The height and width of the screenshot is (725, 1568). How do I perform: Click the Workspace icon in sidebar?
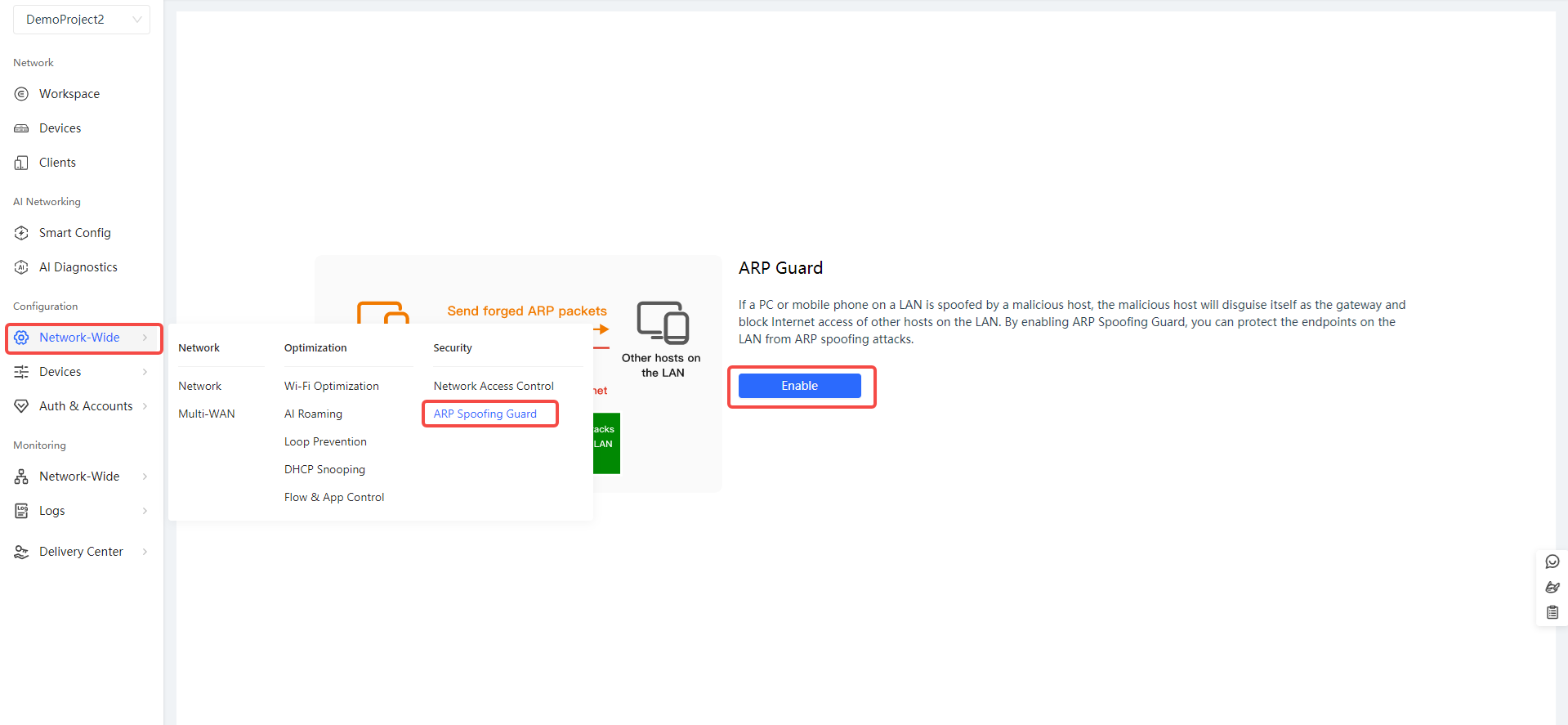[x=21, y=94]
